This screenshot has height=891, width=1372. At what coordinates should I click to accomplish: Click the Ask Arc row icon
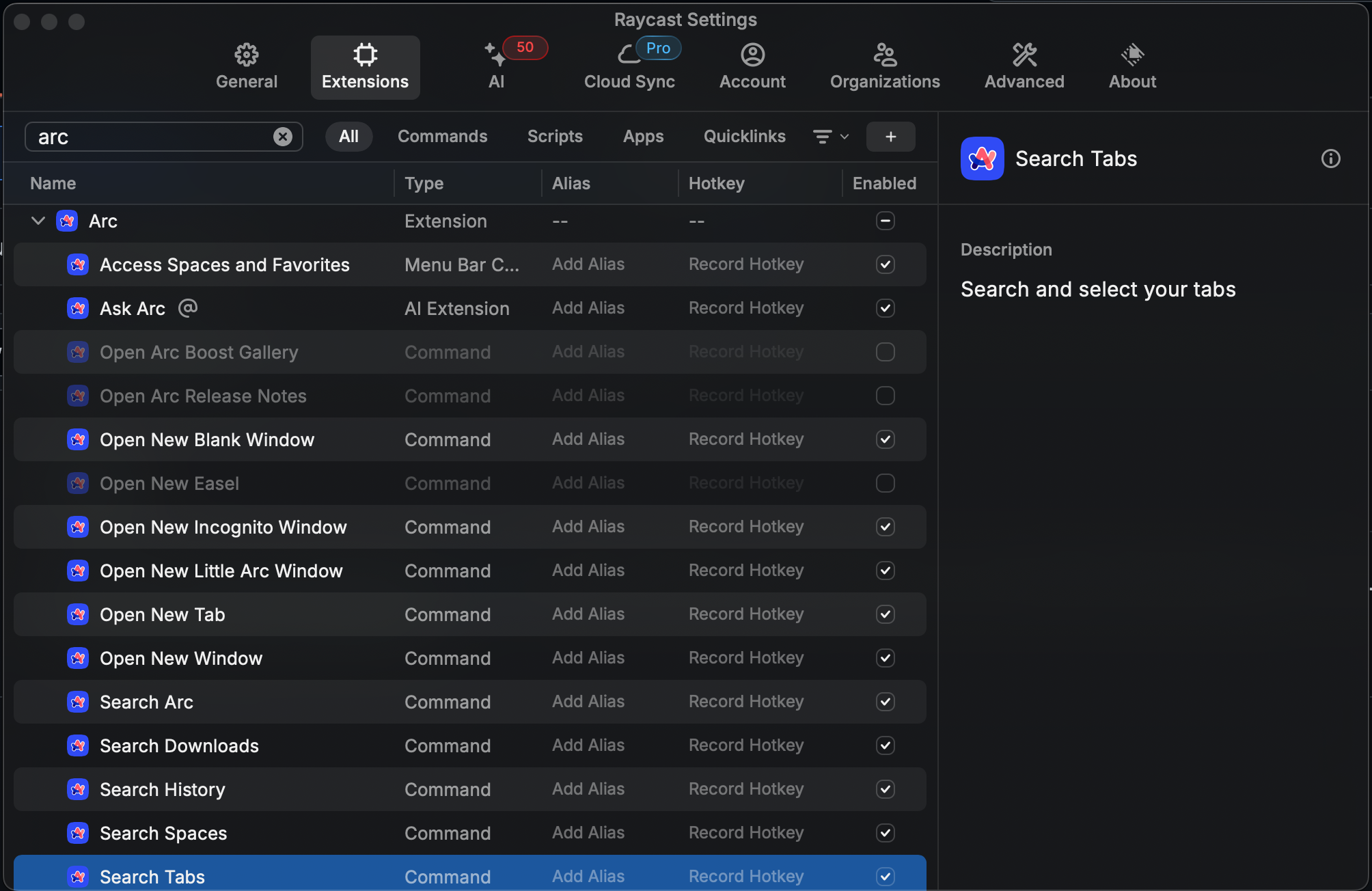tap(78, 308)
